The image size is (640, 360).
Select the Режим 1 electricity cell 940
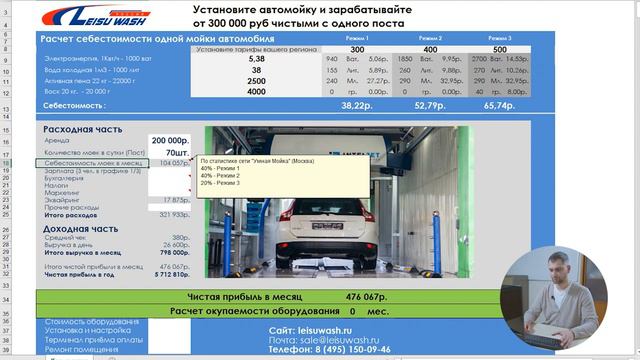click(x=332, y=59)
